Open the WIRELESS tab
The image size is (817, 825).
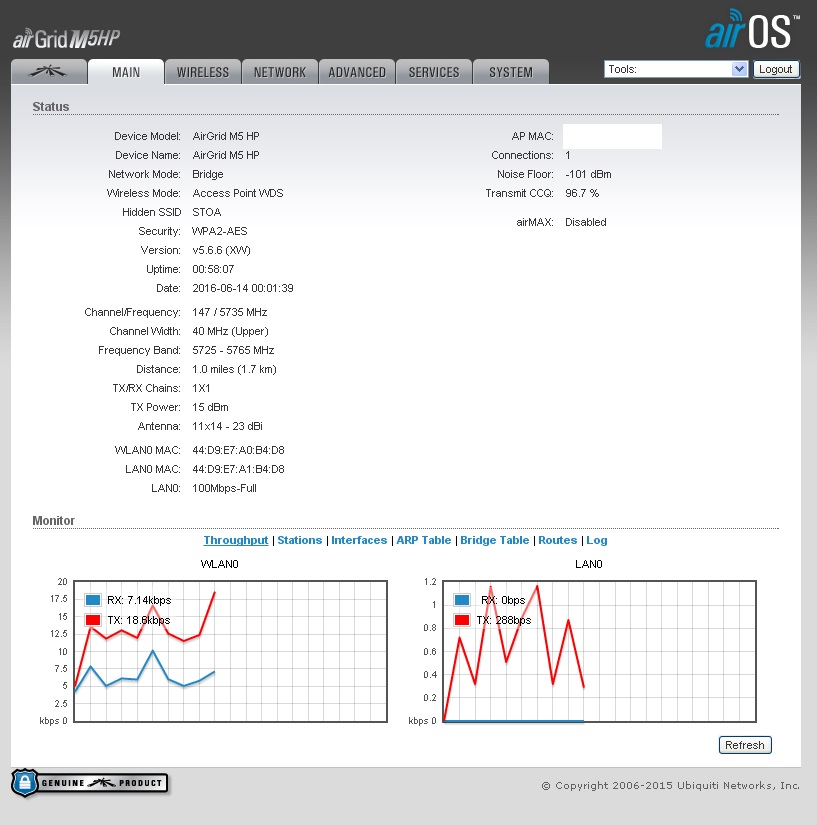(203, 72)
